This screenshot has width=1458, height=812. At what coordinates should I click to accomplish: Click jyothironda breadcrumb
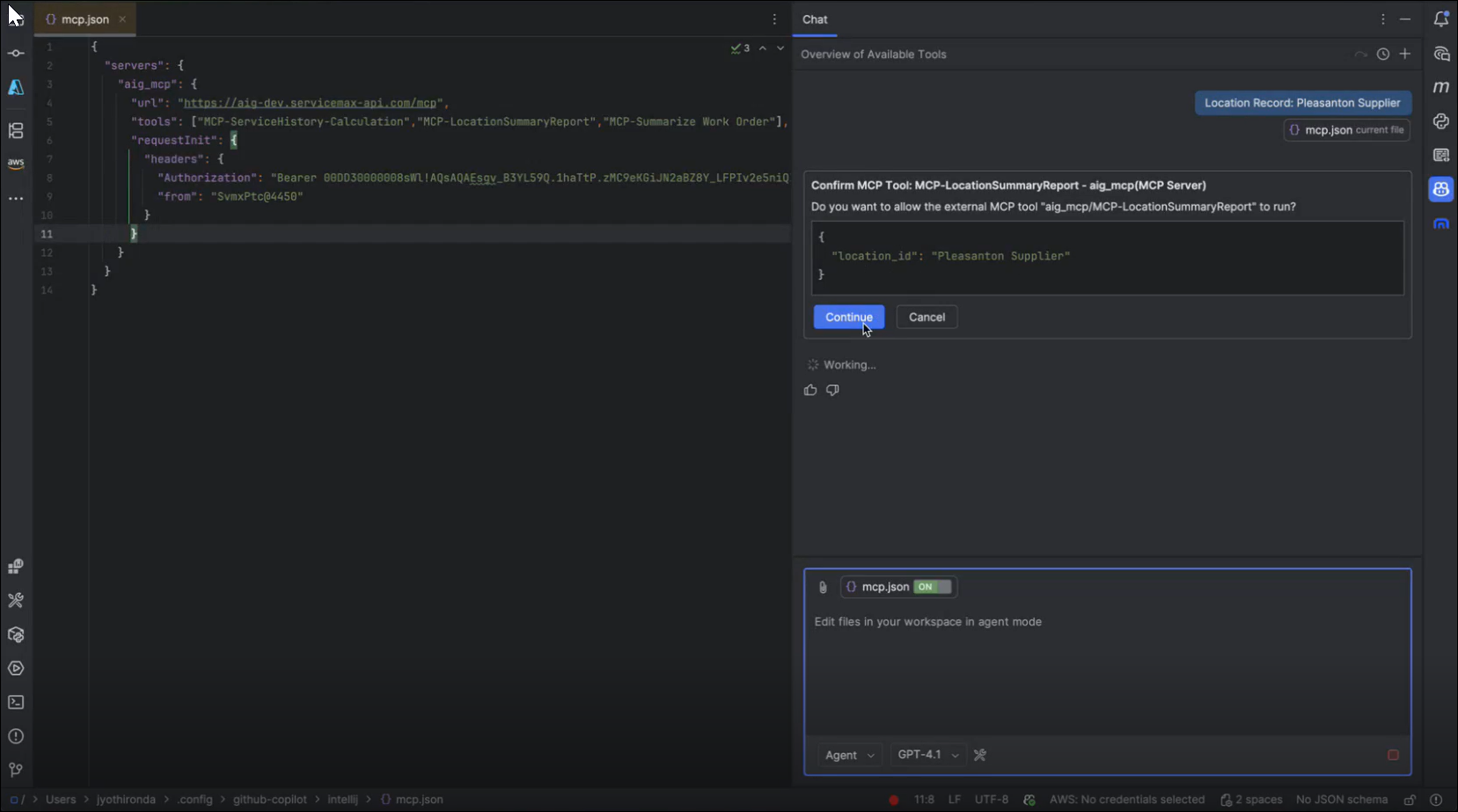(x=126, y=800)
